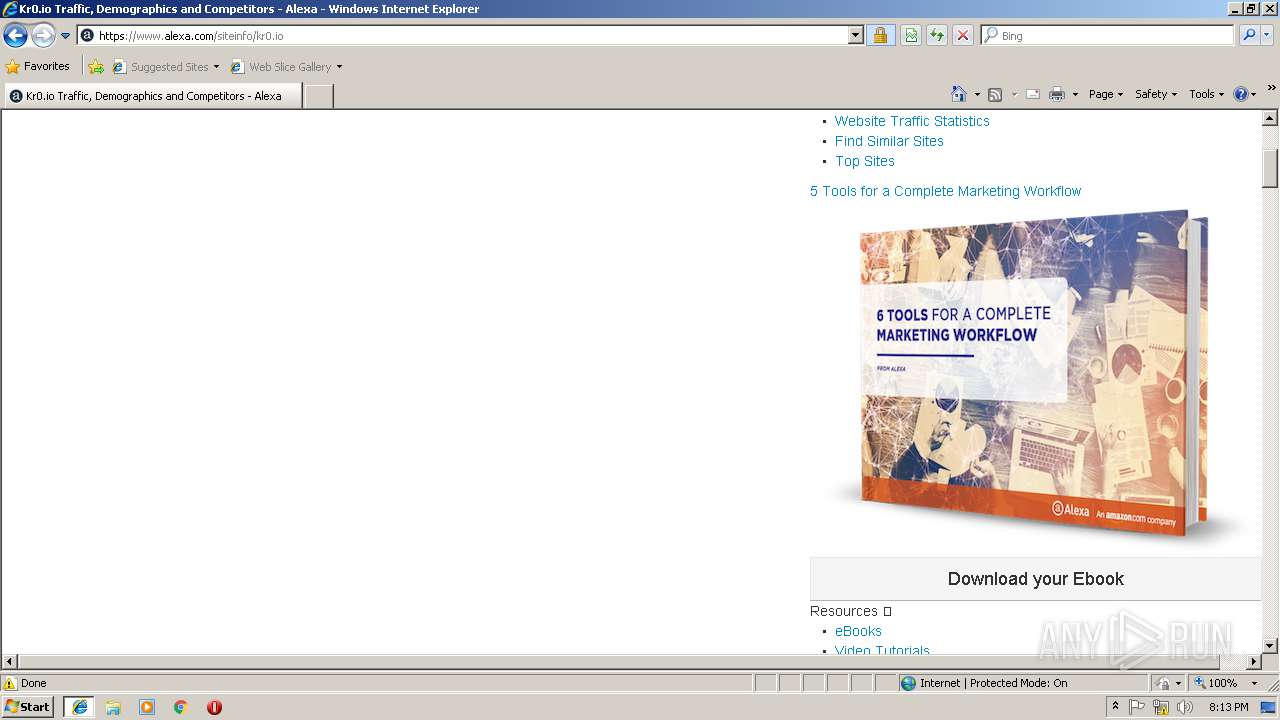The image size is (1280, 720).
Task: Click Download your Ebook button
Action: 1035,579
